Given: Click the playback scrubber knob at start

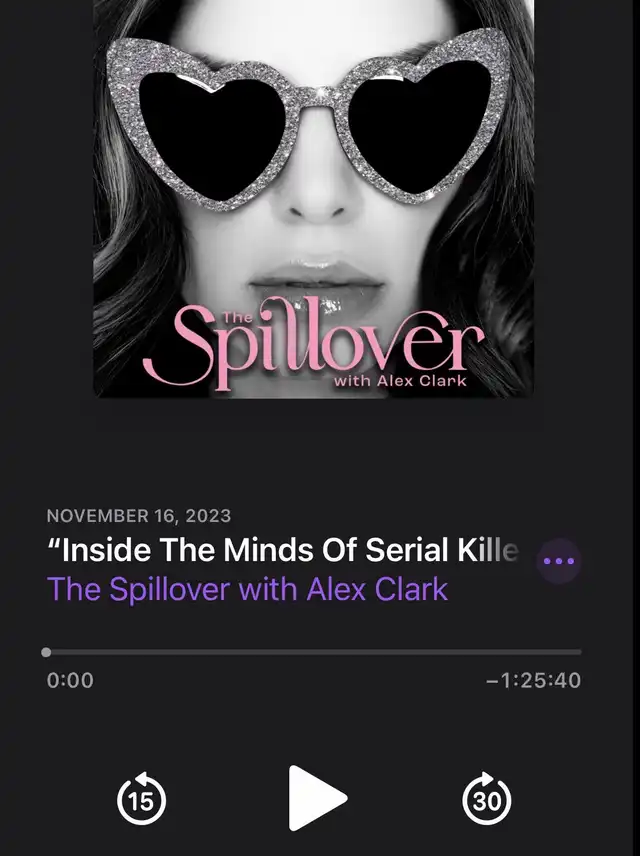Looking at the screenshot, I should tap(46, 652).
